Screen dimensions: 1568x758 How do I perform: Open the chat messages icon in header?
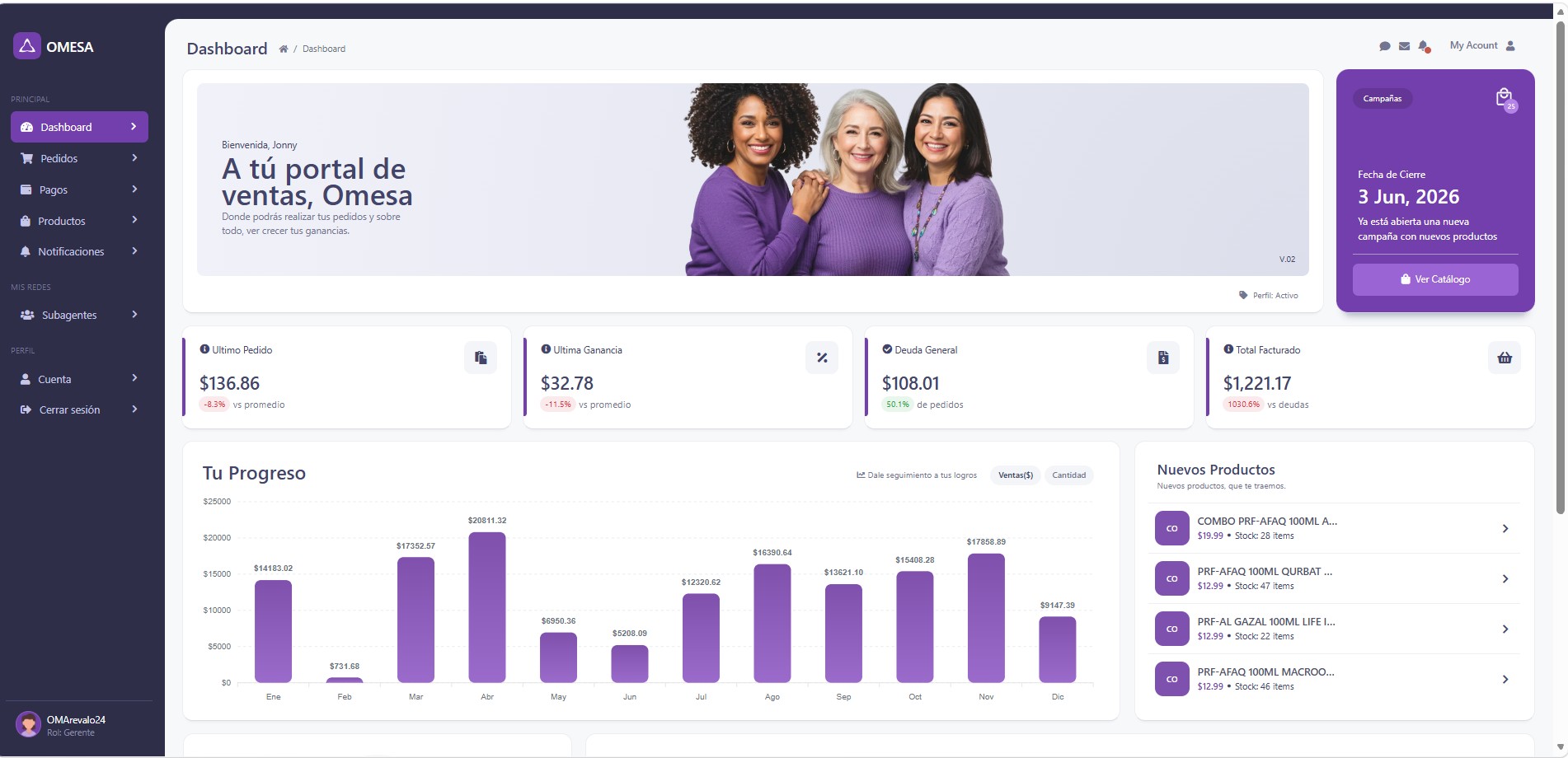1384,46
